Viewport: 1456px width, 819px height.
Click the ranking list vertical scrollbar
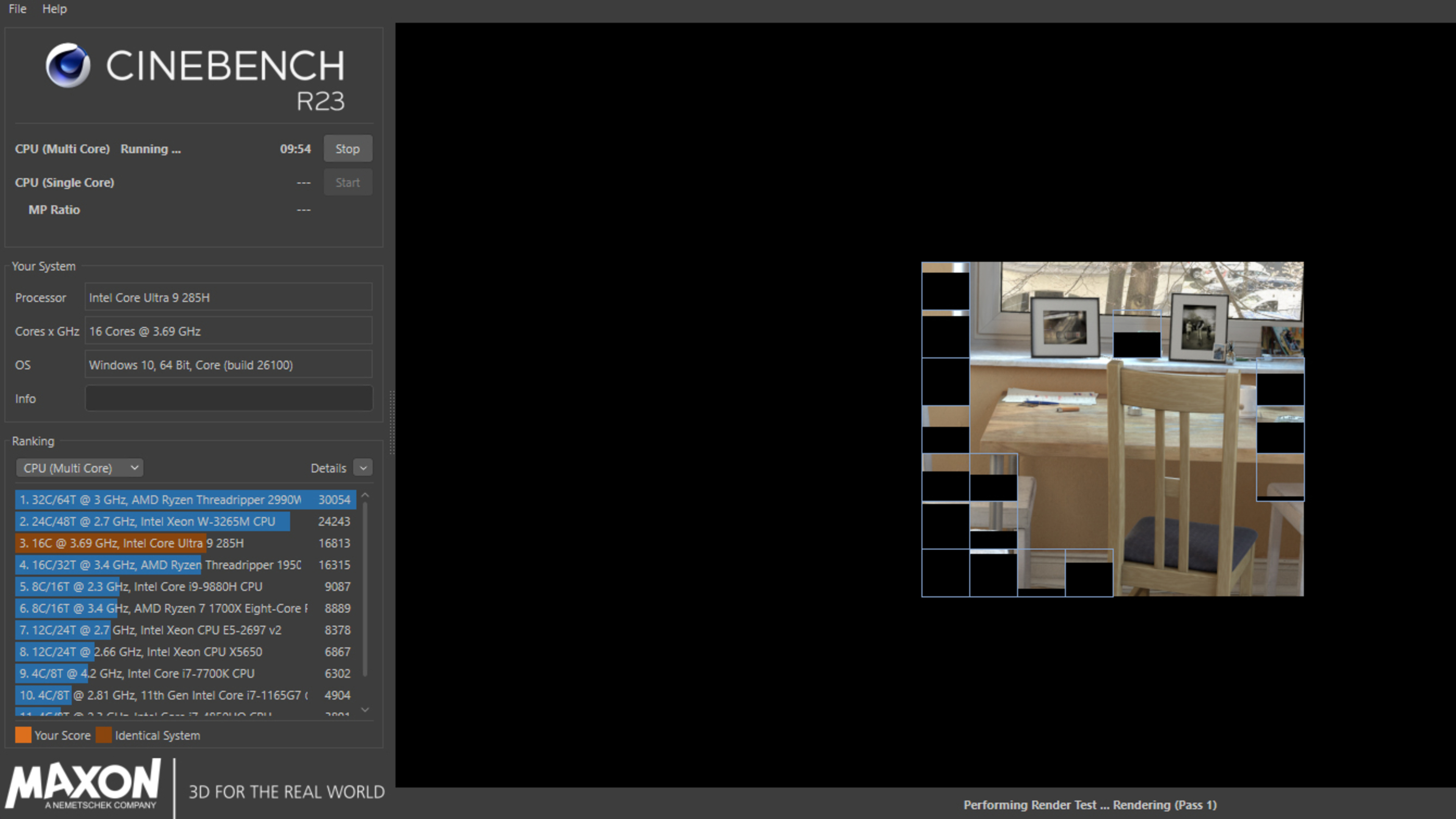pos(365,587)
